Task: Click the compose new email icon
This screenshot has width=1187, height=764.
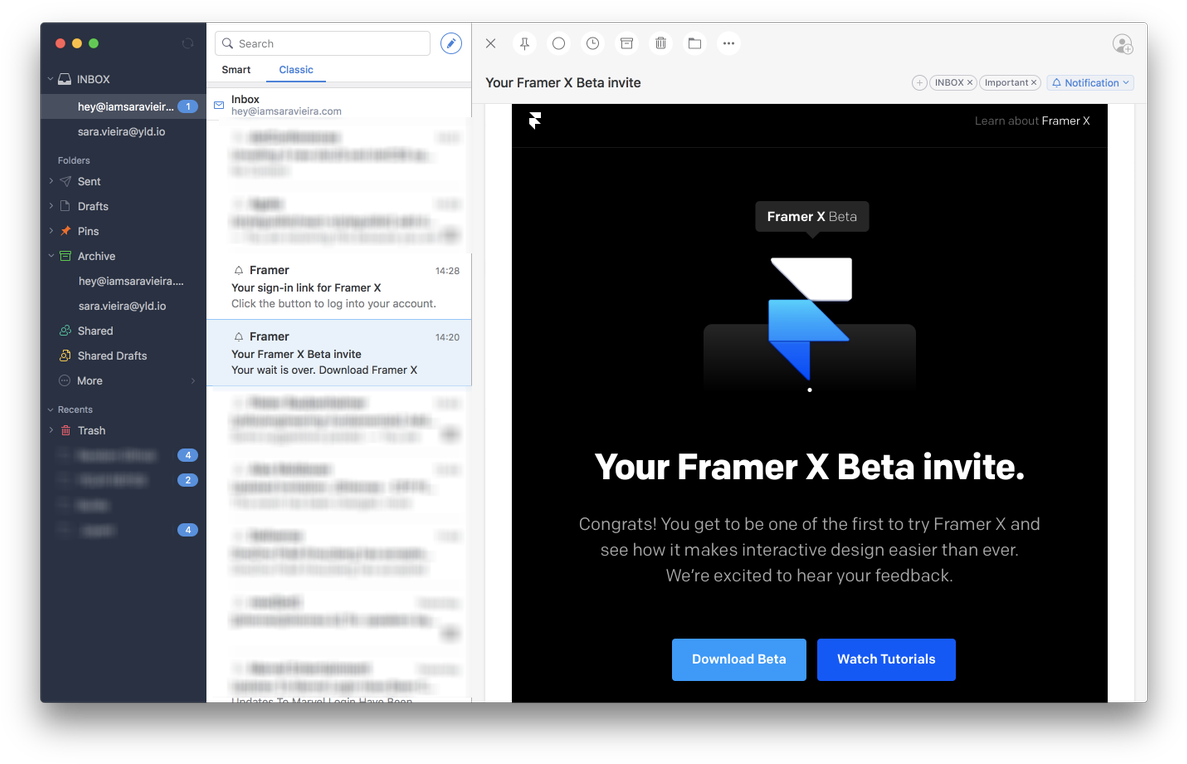Action: pyautogui.click(x=451, y=44)
